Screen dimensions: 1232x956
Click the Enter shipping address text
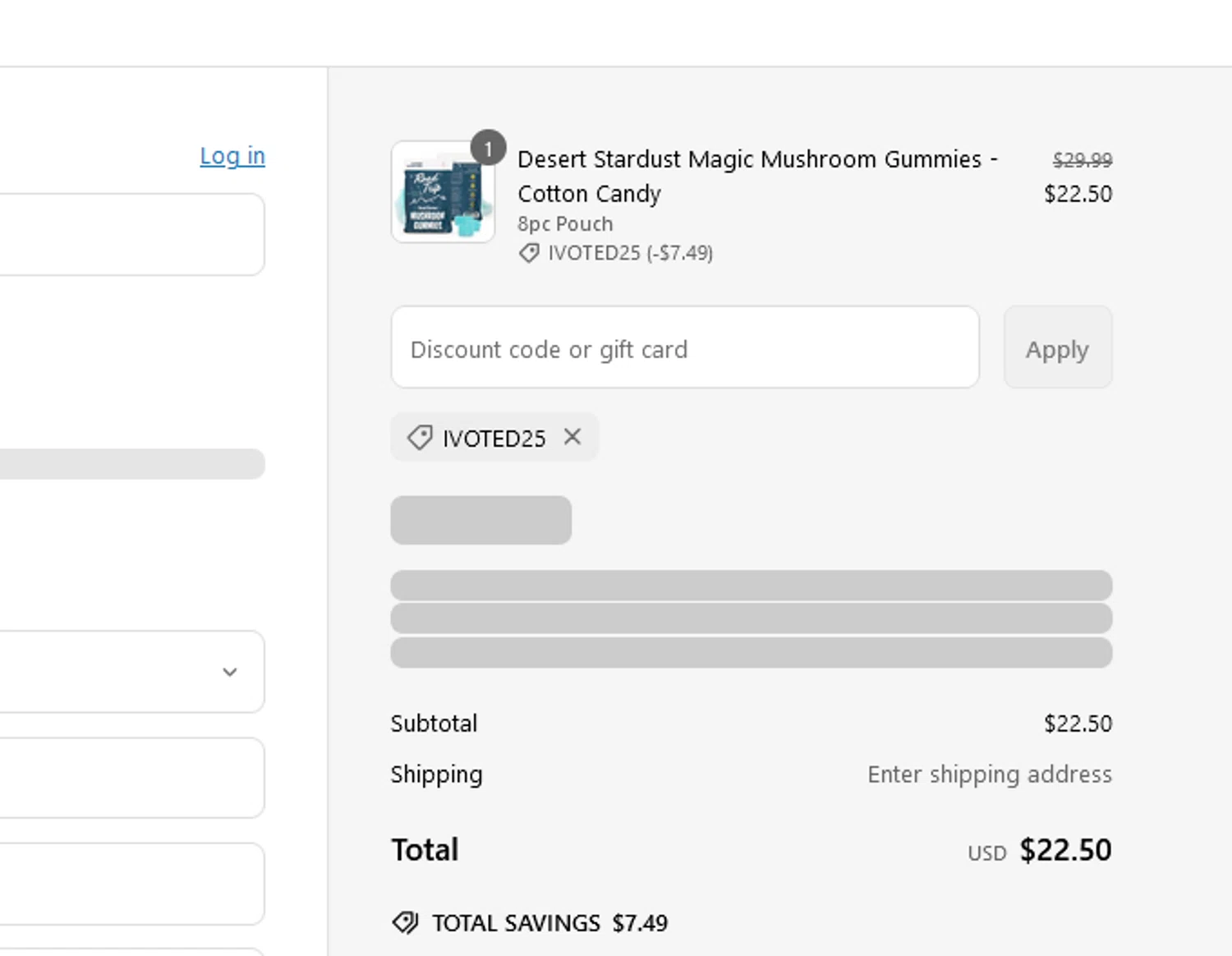coord(989,774)
